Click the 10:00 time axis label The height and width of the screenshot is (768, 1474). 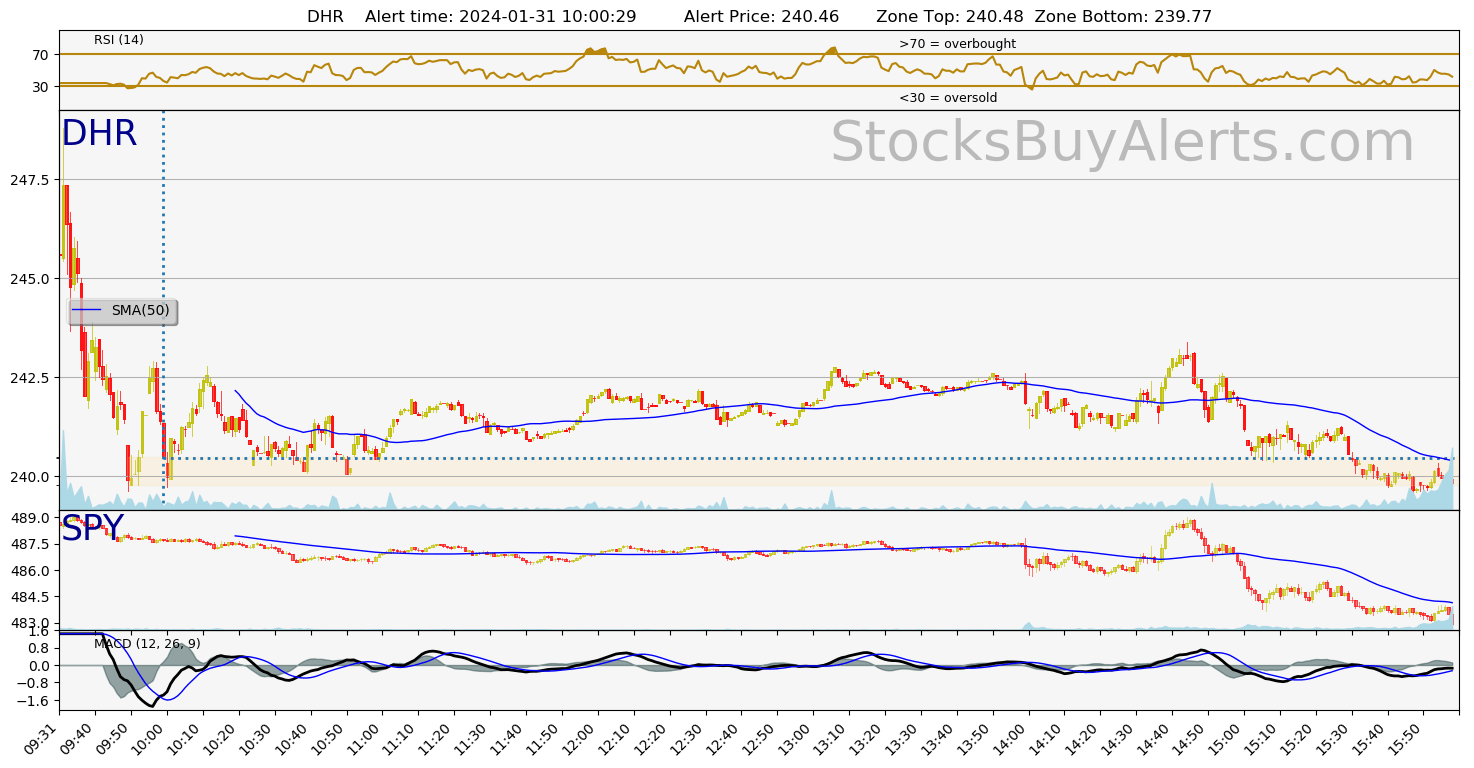[153, 739]
